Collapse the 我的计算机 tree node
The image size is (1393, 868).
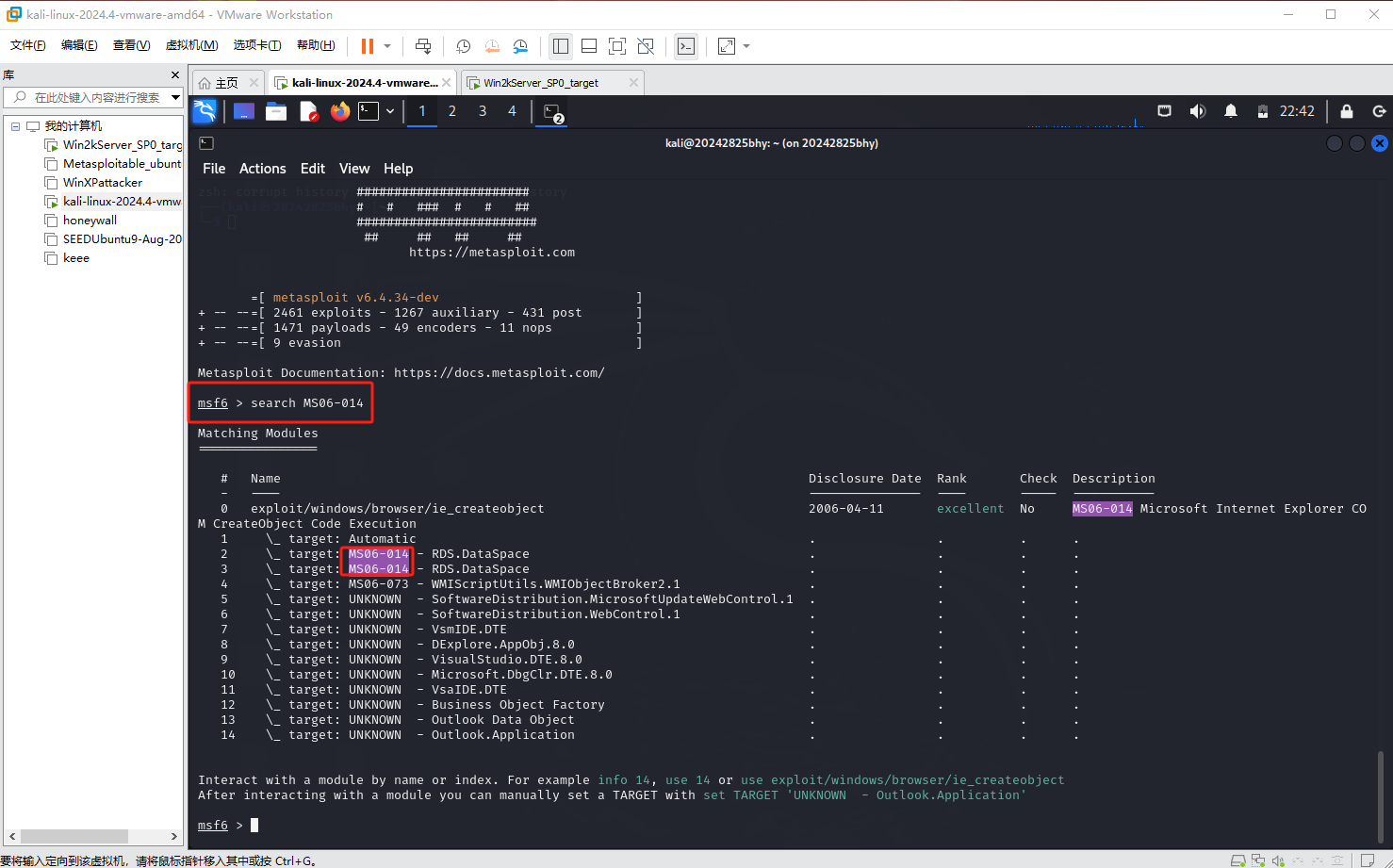pos(15,126)
